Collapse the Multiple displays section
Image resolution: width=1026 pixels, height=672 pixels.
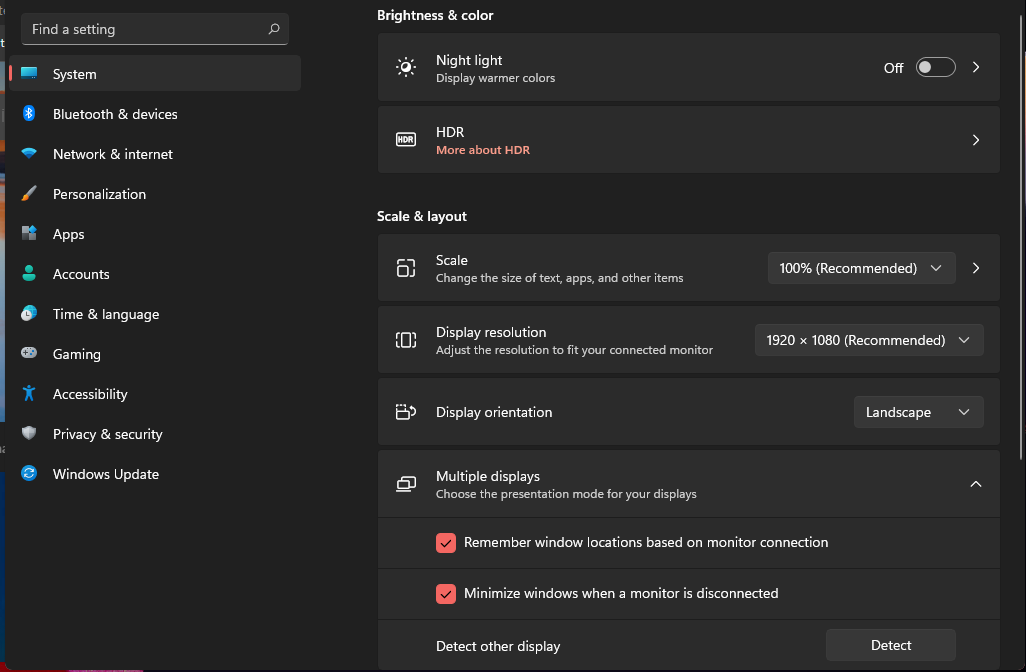tap(976, 484)
